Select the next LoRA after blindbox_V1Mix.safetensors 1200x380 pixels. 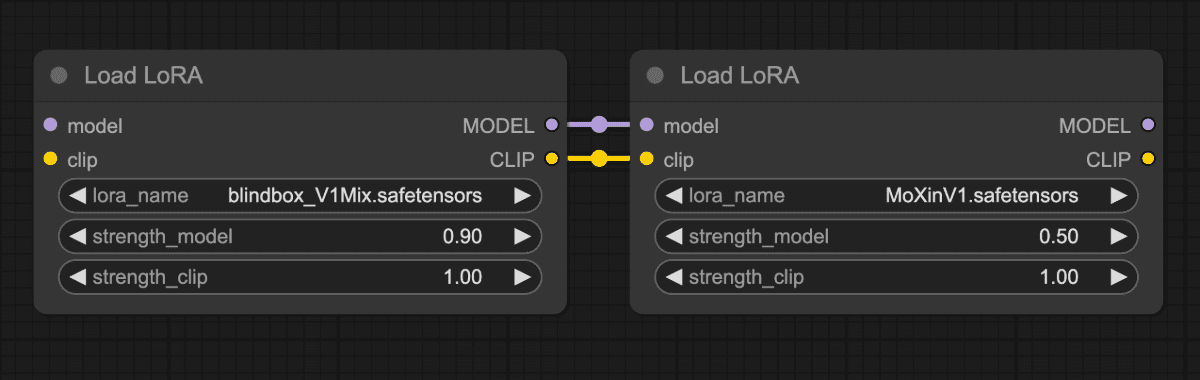[523, 196]
